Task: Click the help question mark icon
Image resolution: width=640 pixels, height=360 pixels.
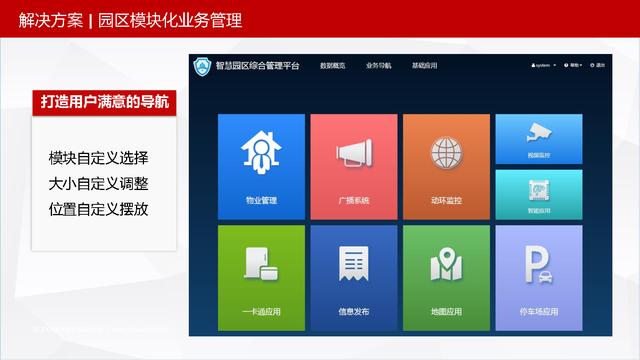Action: [x=566, y=65]
